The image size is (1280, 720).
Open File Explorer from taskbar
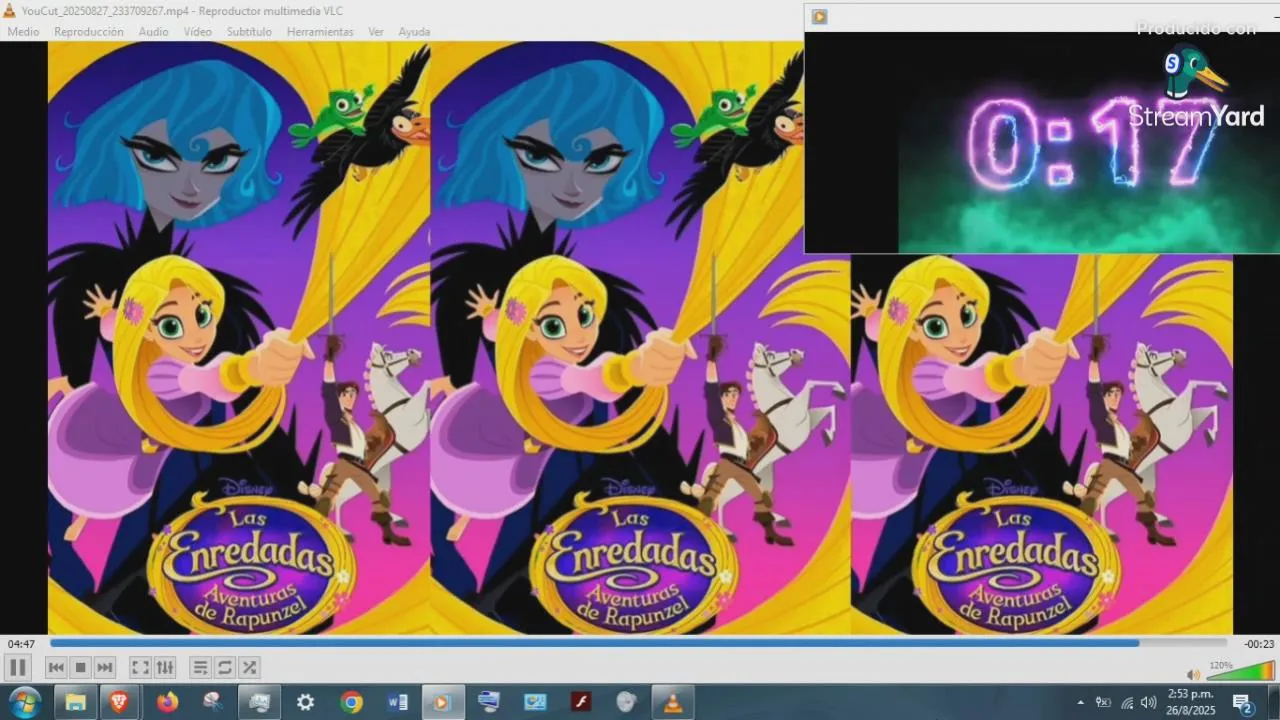75,702
